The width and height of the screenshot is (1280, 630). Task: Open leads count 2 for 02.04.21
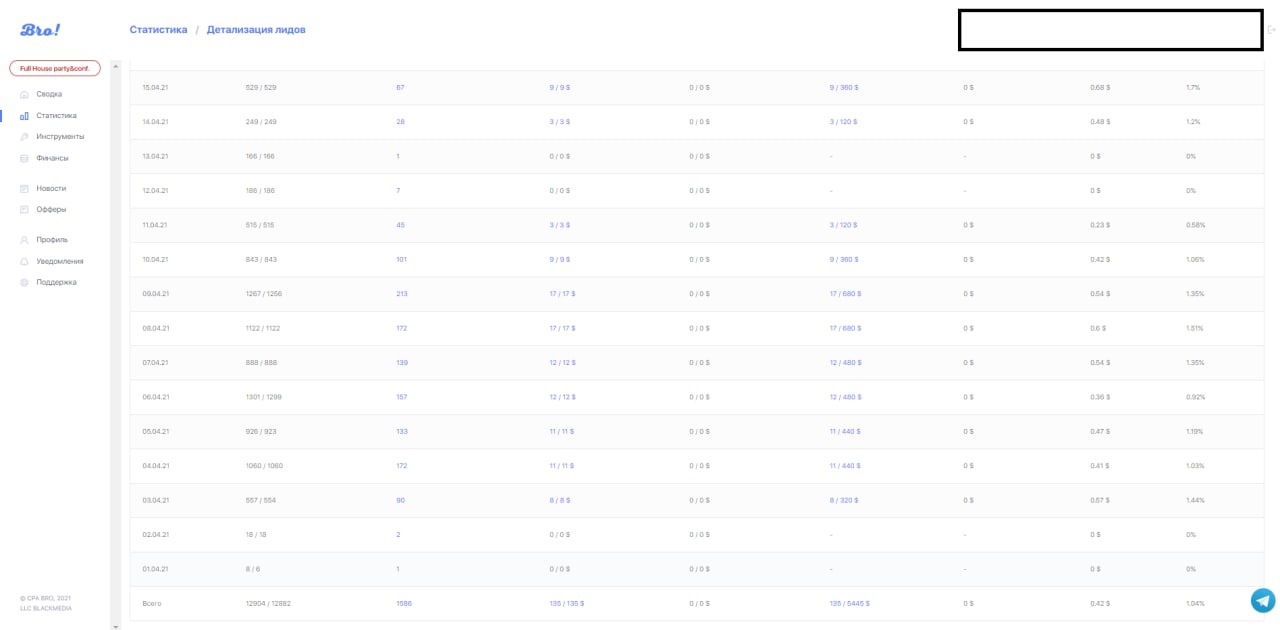(x=398, y=535)
